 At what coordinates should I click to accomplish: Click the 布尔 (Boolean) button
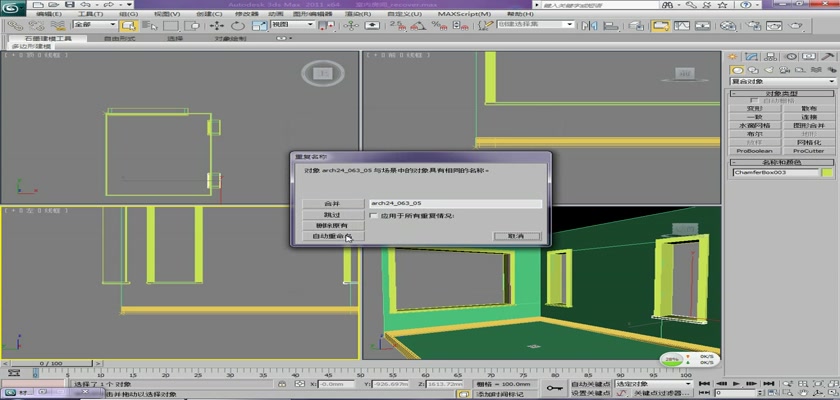coord(754,134)
